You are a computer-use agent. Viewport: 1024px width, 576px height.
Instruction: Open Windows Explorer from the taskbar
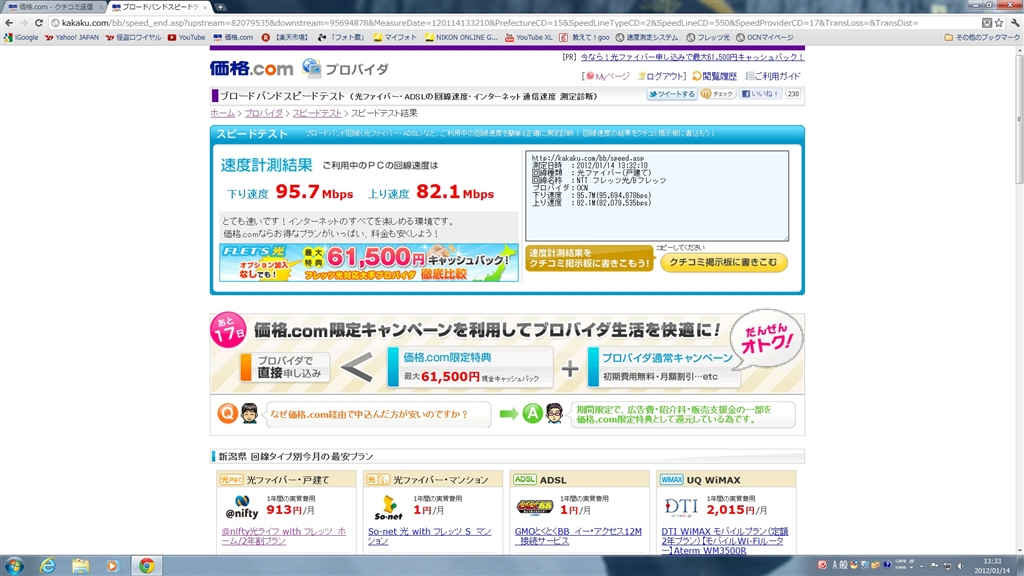click(x=80, y=566)
